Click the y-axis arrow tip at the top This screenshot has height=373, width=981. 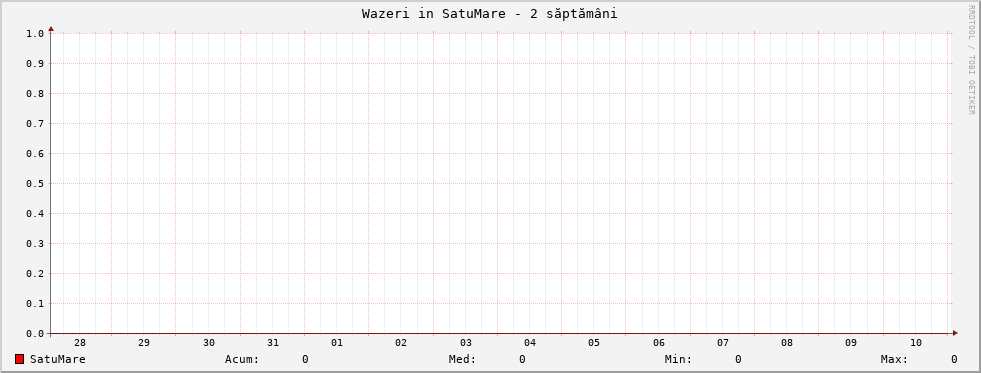pos(51,28)
